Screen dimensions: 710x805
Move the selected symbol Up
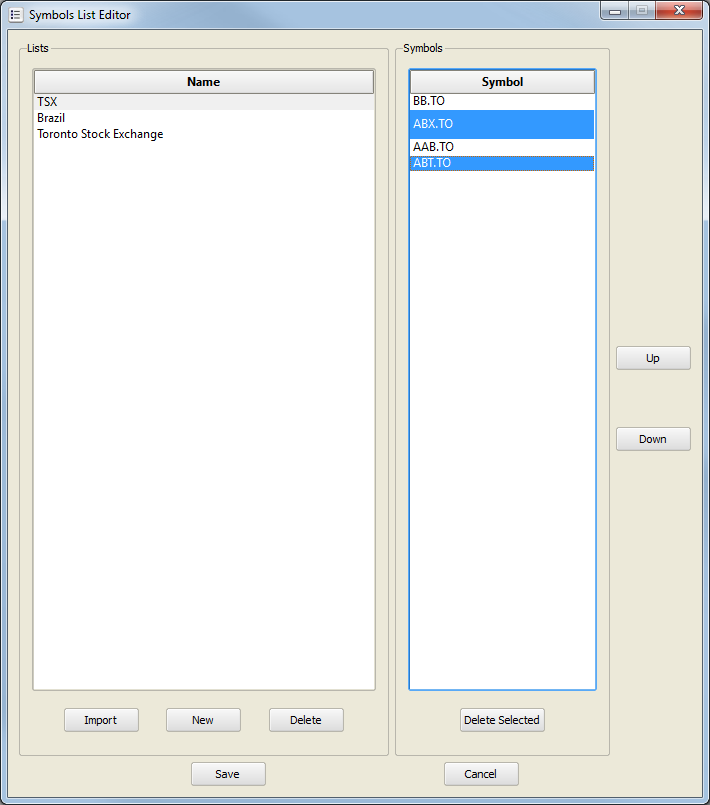tap(652, 358)
